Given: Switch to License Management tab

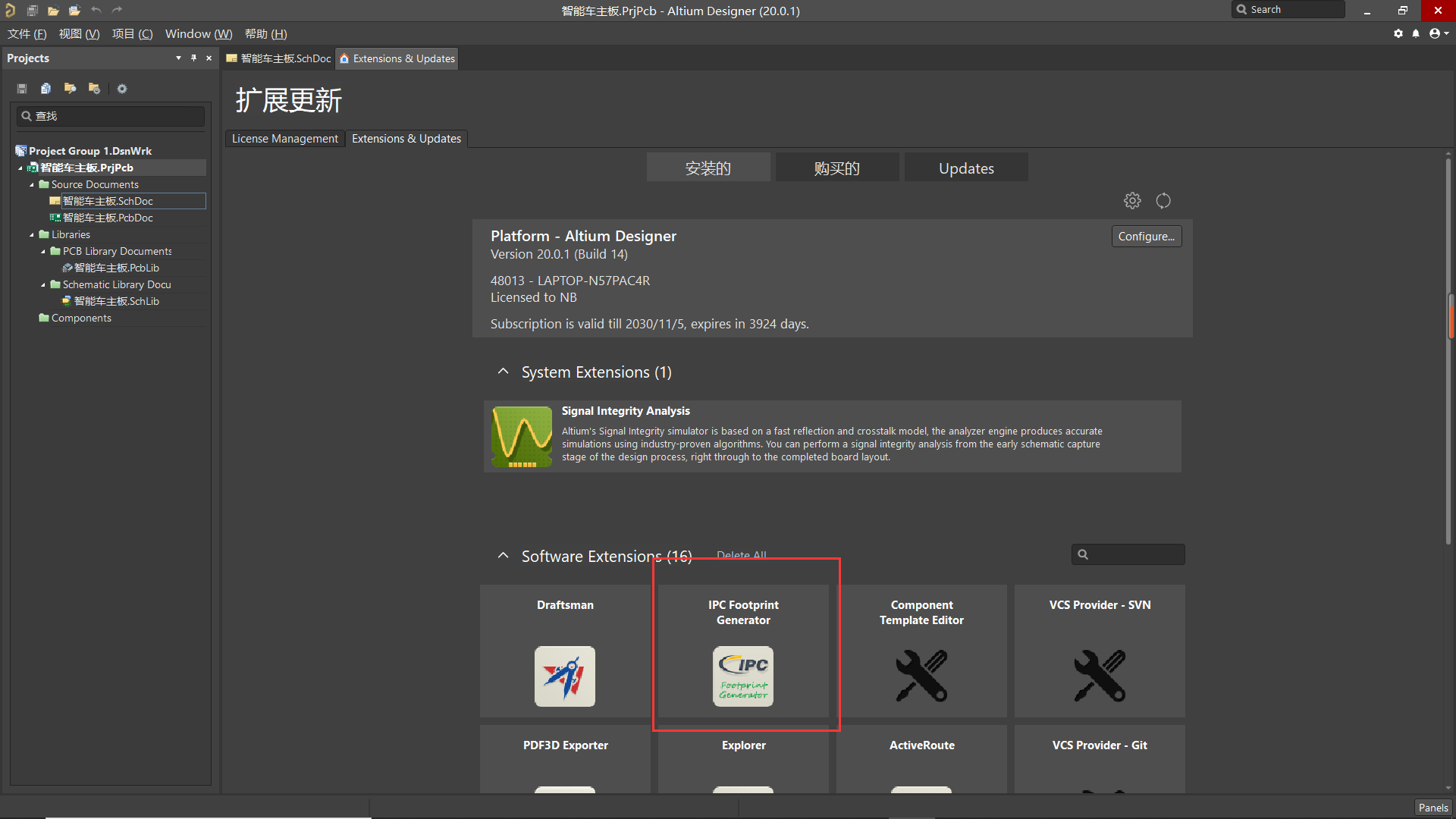Looking at the screenshot, I should coord(285,139).
